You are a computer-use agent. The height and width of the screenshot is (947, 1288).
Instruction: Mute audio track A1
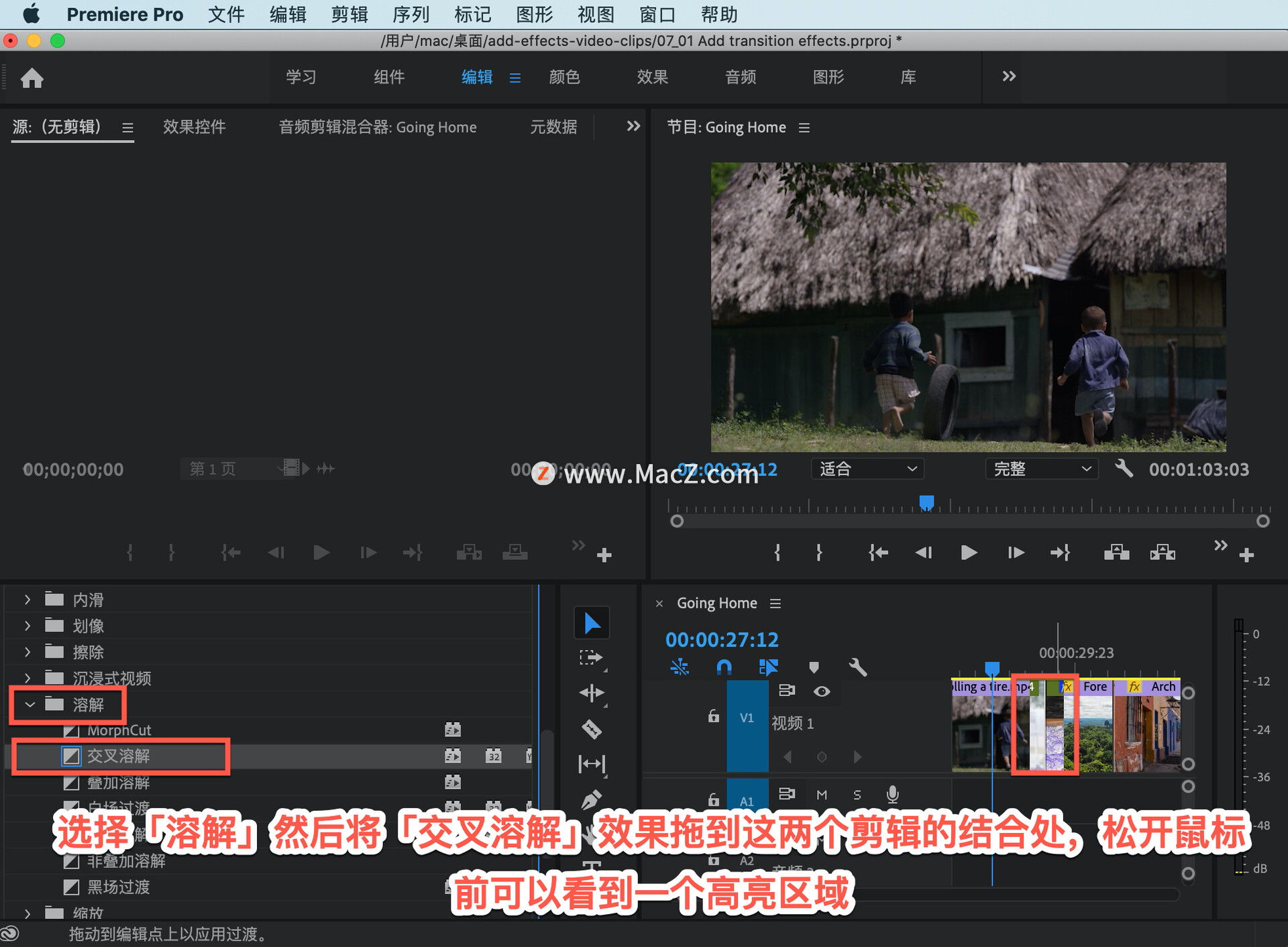(x=822, y=795)
